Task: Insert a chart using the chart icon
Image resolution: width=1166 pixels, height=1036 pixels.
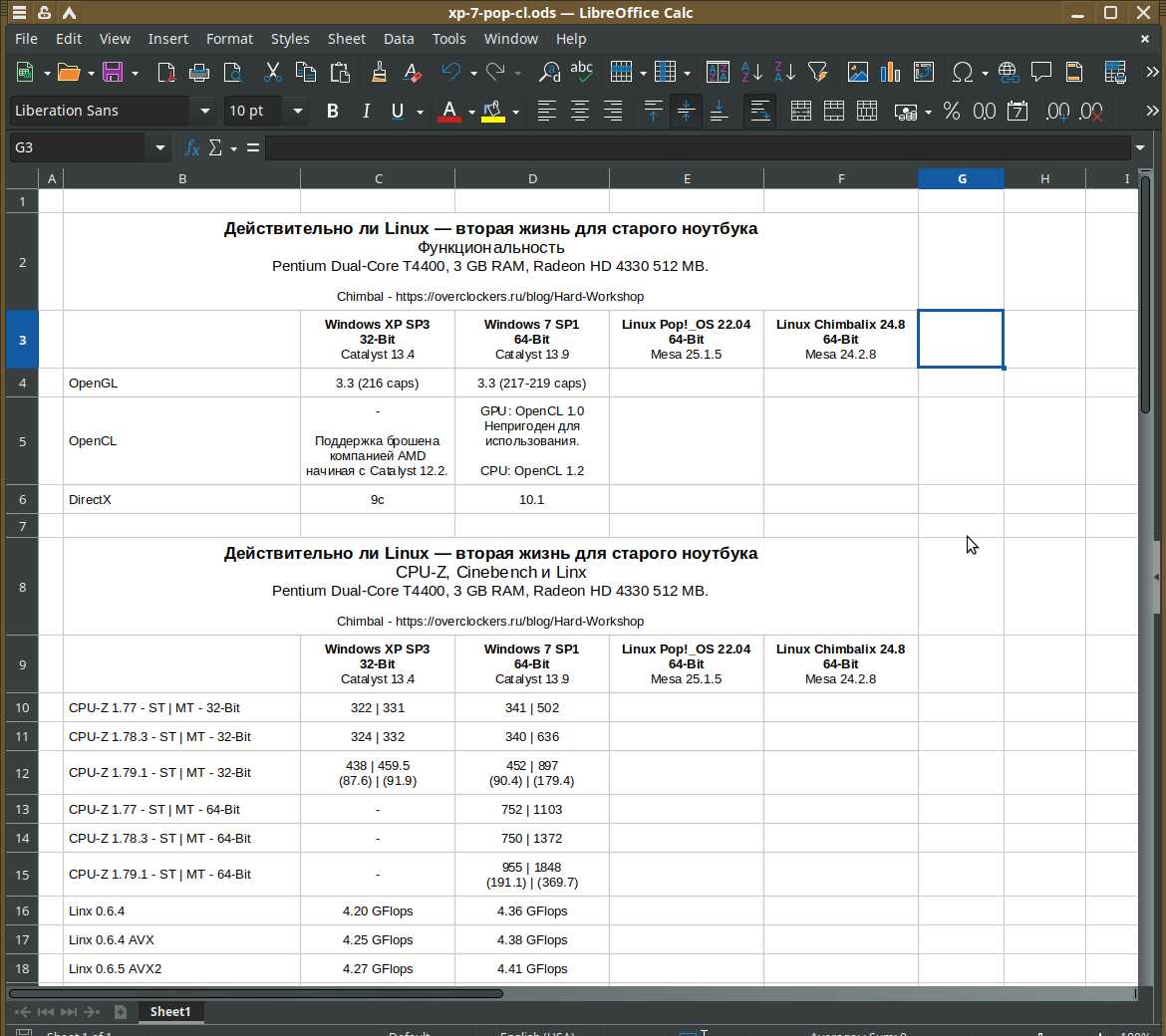Action: pyautogui.click(x=890, y=72)
